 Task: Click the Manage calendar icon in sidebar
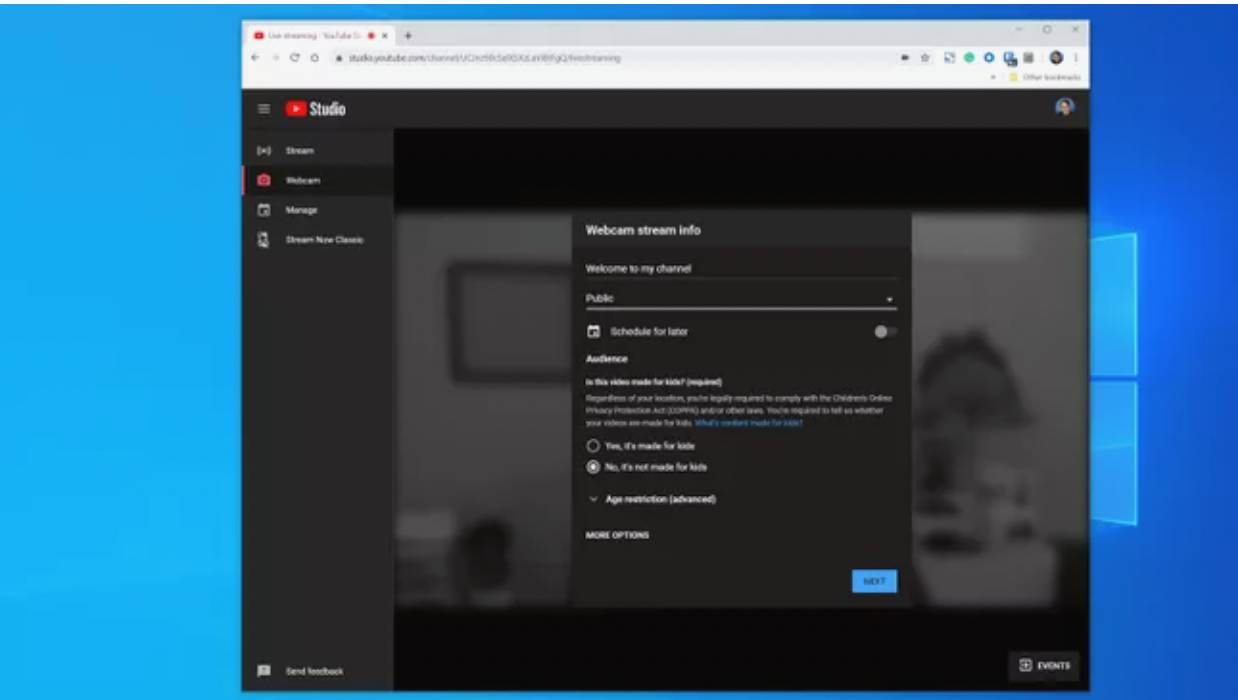pyautogui.click(x=264, y=210)
